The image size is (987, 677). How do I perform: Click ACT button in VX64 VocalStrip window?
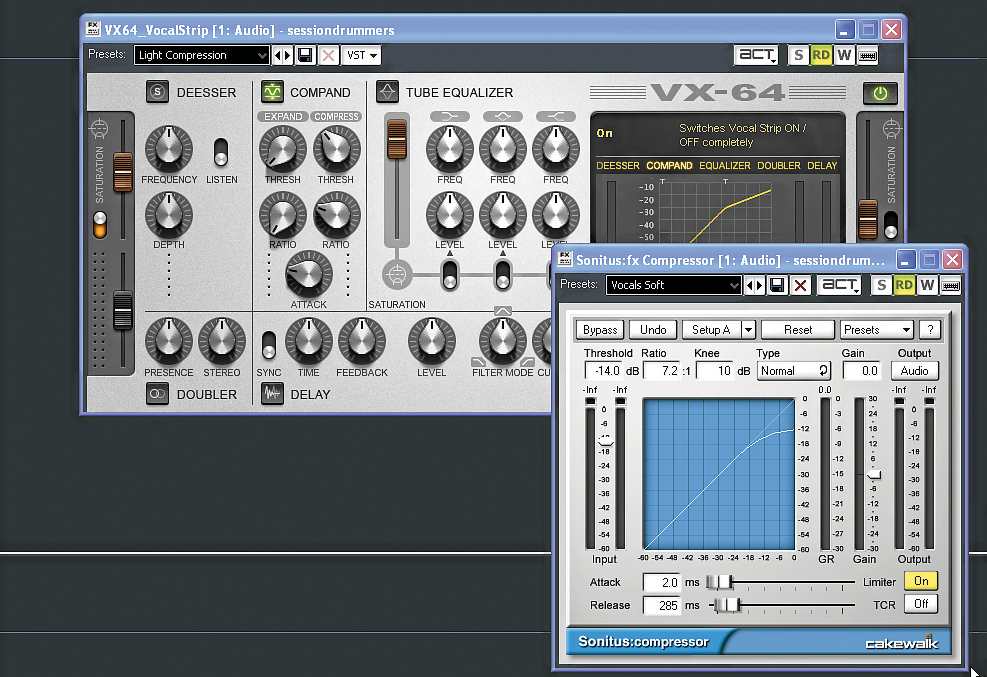[x=756, y=55]
